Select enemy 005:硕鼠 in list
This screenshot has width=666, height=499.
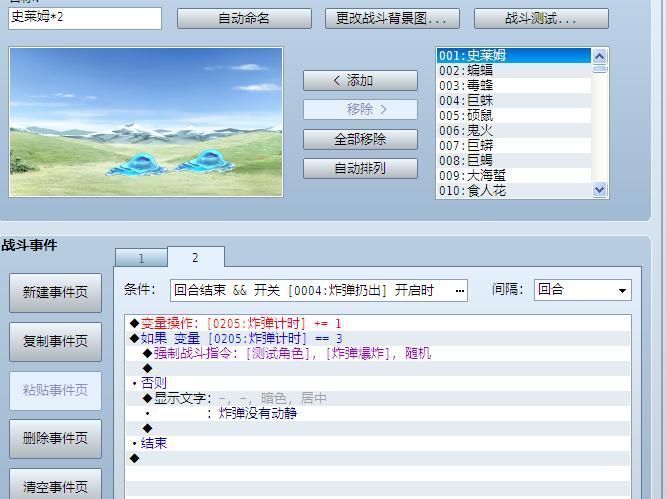pyautogui.click(x=514, y=116)
